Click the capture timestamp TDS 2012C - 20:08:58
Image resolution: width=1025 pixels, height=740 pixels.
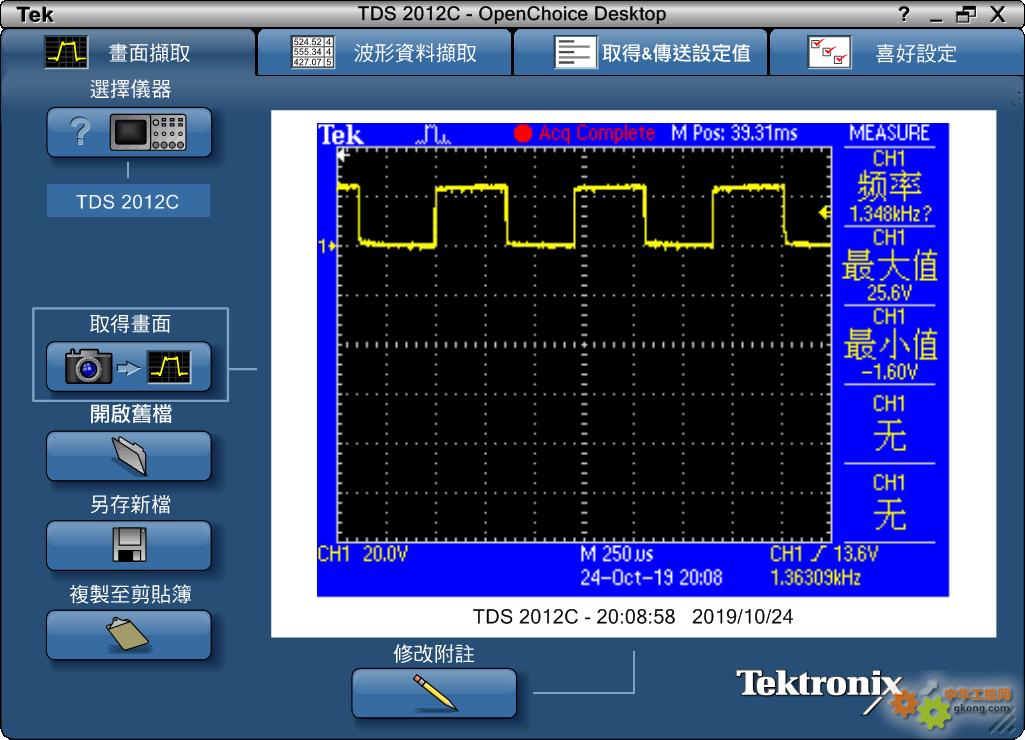click(574, 616)
